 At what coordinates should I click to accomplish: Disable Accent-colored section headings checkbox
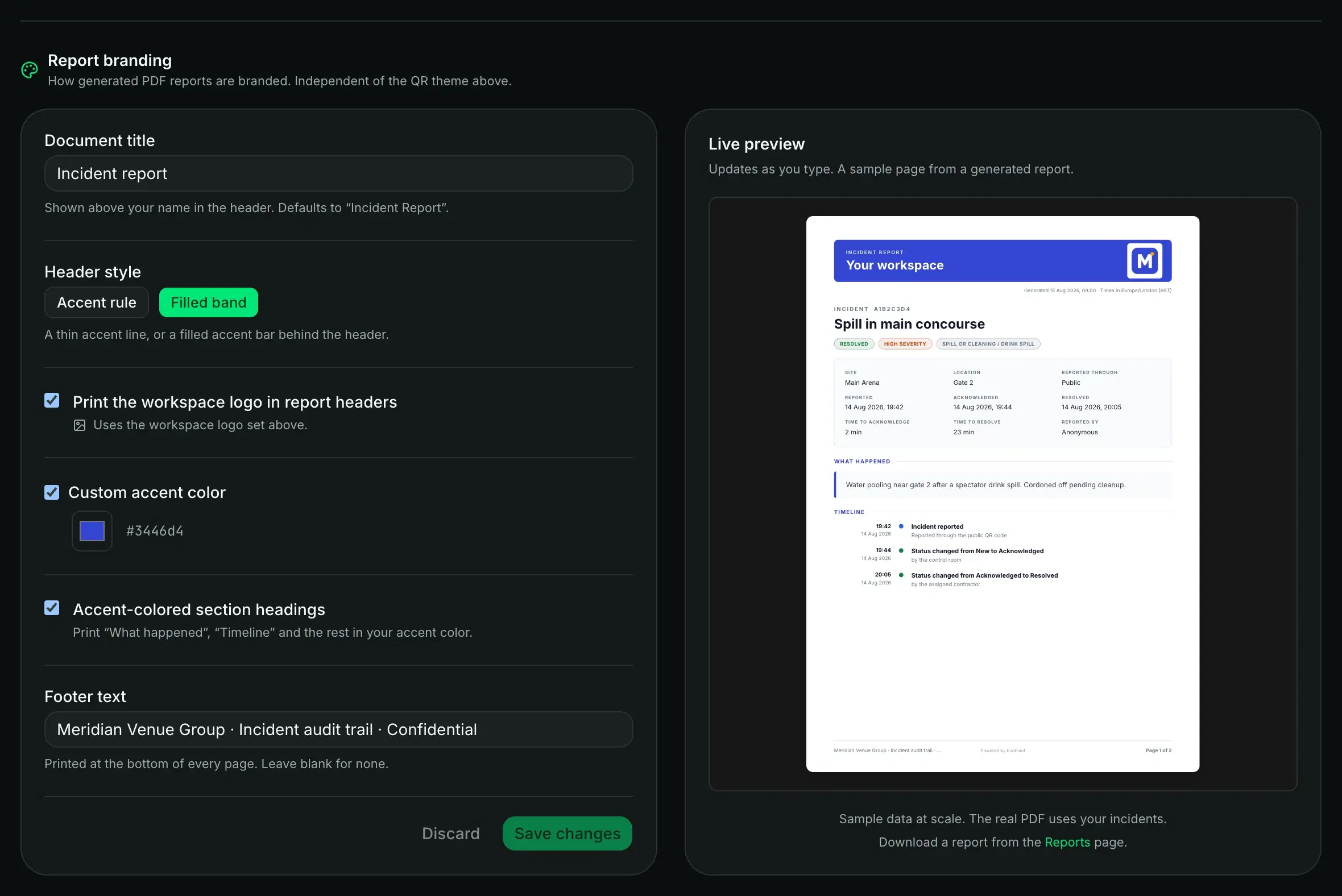click(52, 608)
